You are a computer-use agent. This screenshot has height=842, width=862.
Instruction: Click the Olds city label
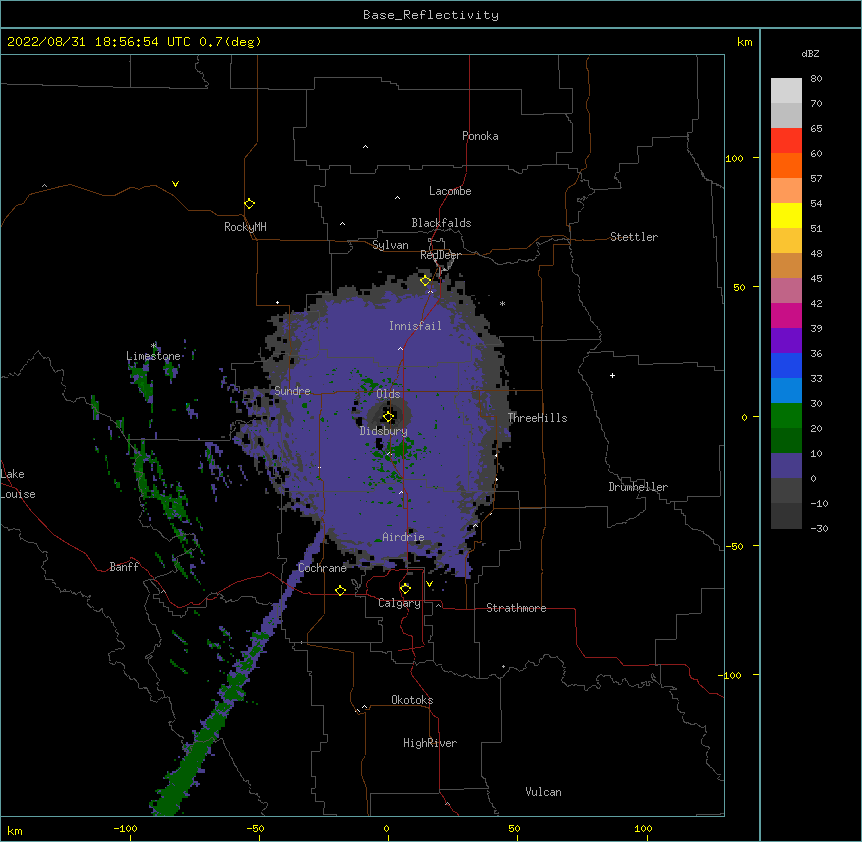388,394
